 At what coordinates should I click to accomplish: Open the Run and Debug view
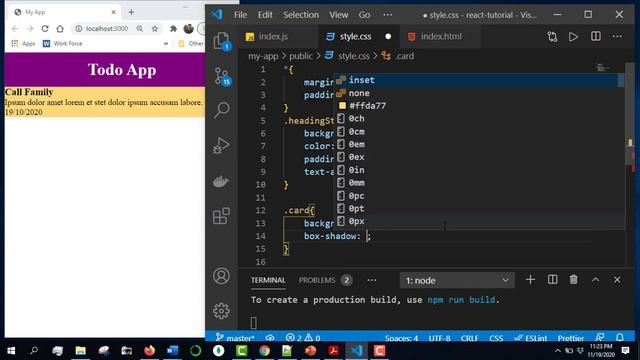coord(222,145)
